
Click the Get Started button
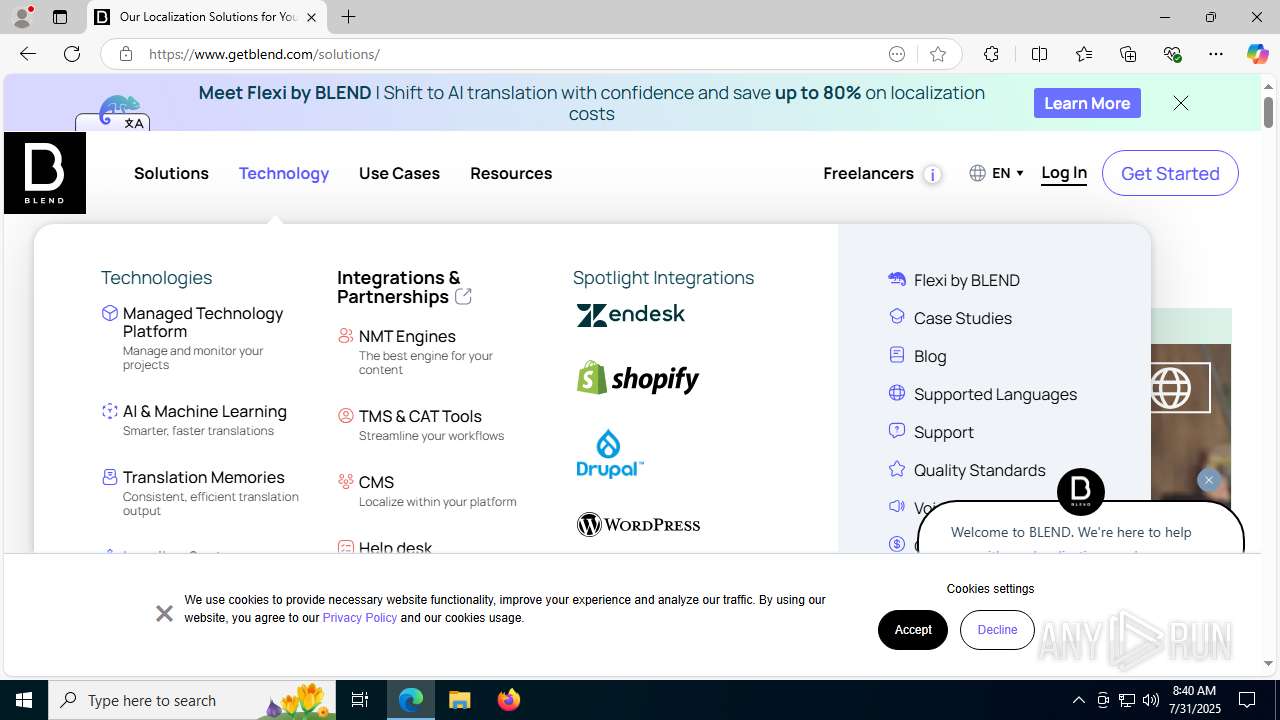pos(1170,173)
